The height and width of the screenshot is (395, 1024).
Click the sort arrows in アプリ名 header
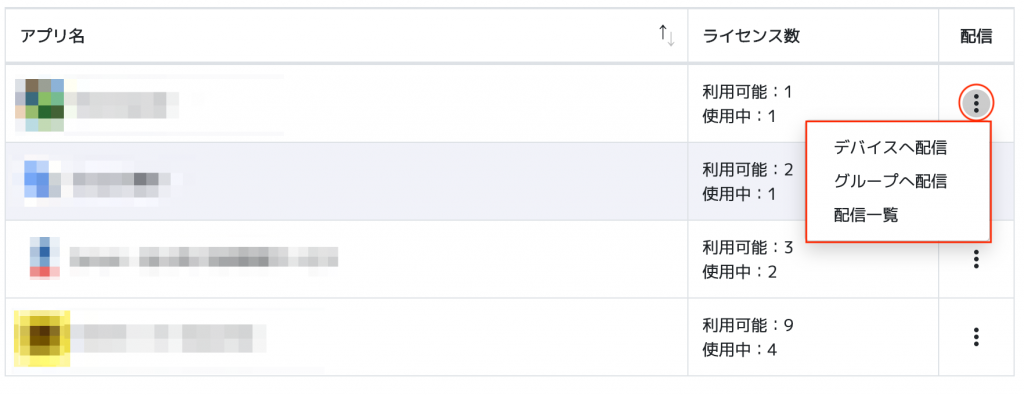coord(666,35)
